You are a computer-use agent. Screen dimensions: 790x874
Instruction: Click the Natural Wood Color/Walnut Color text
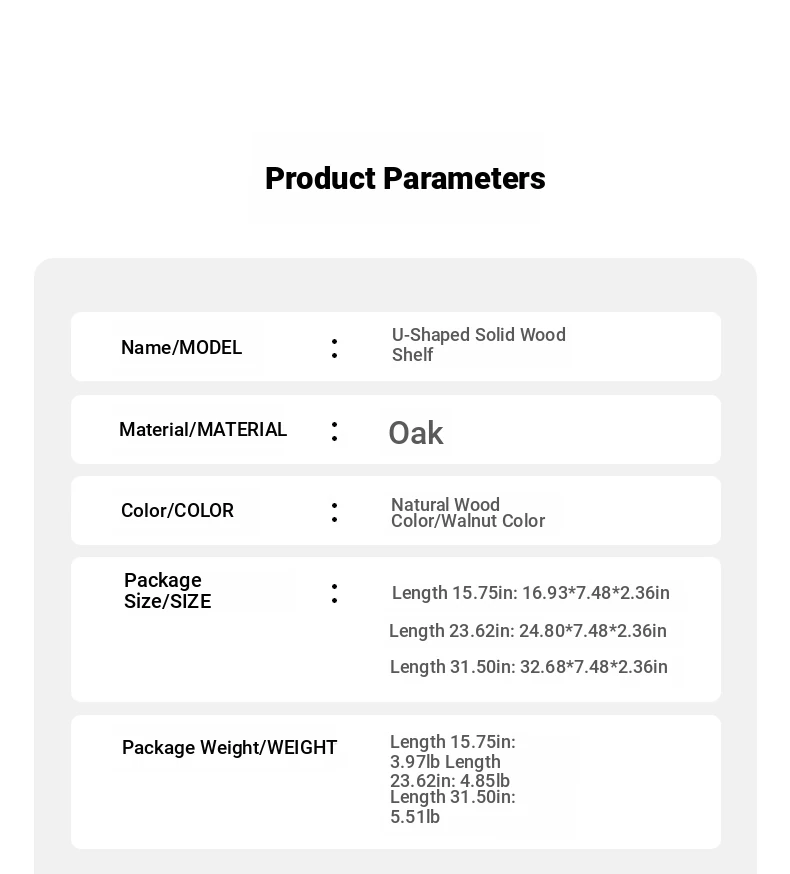tap(468, 513)
